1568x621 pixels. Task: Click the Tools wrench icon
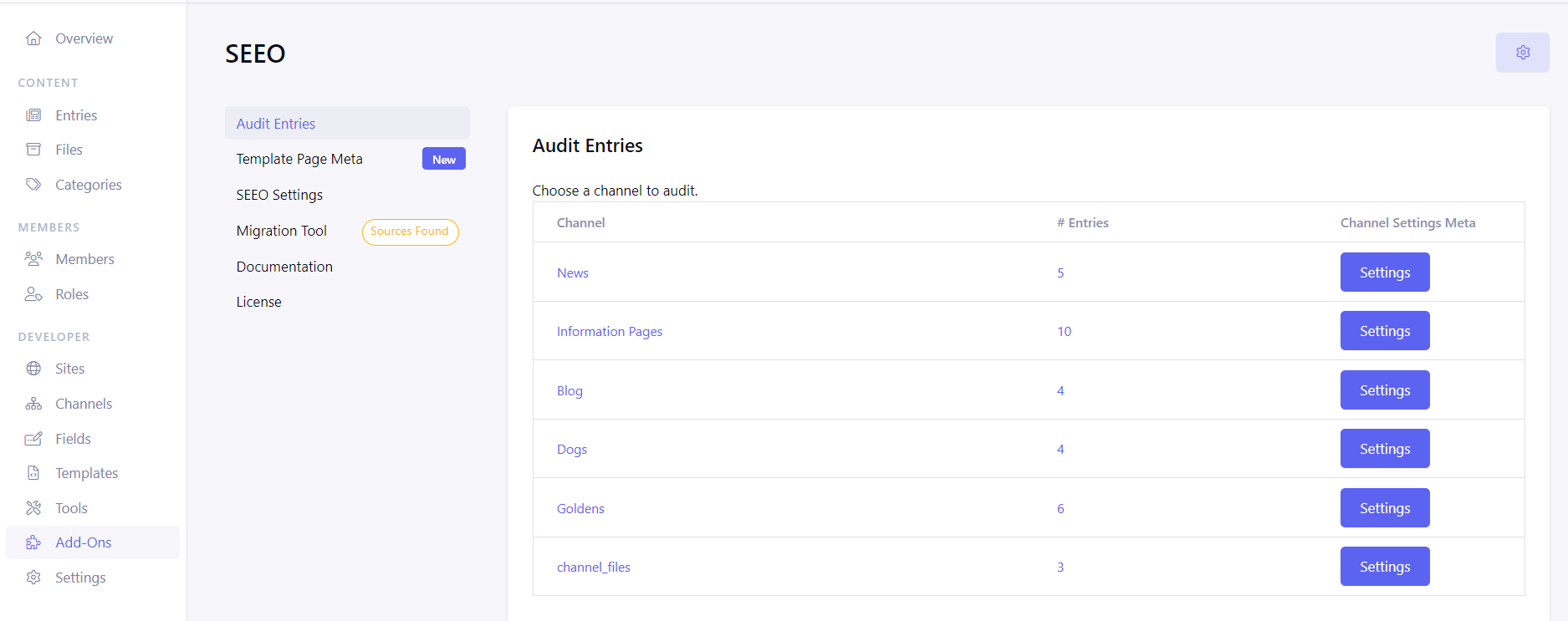coord(33,508)
